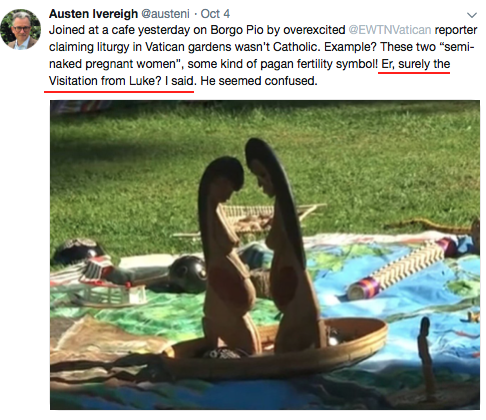Open the tweet's Oct 4 timestamp
486x420 pixels.
[215, 14]
